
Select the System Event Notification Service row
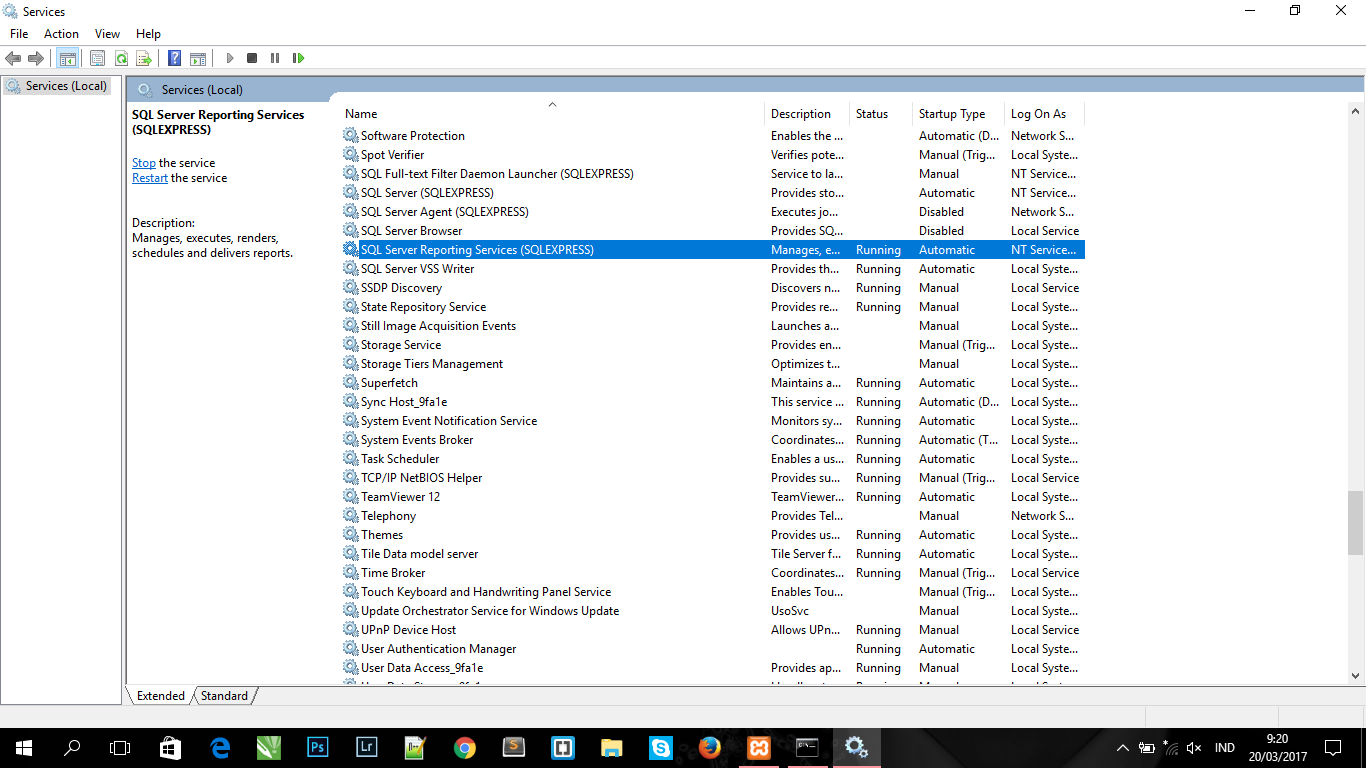tap(712, 421)
